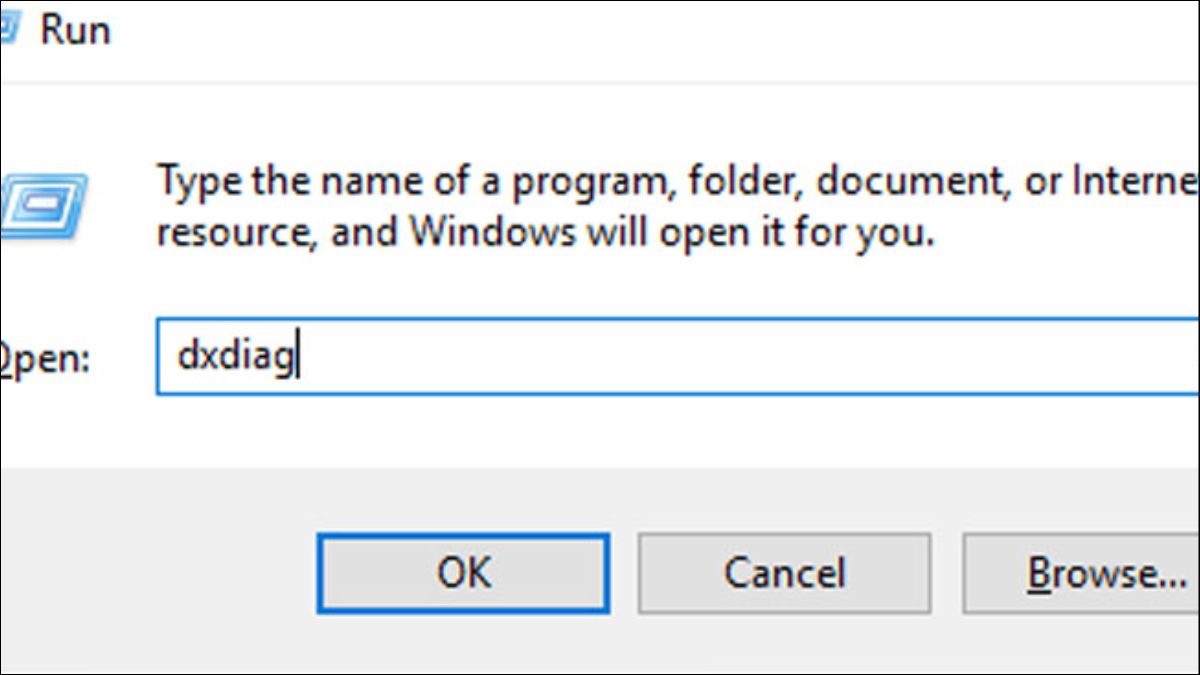Click on the typed dxdiag text
1200x675 pixels.
click(x=236, y=357)
